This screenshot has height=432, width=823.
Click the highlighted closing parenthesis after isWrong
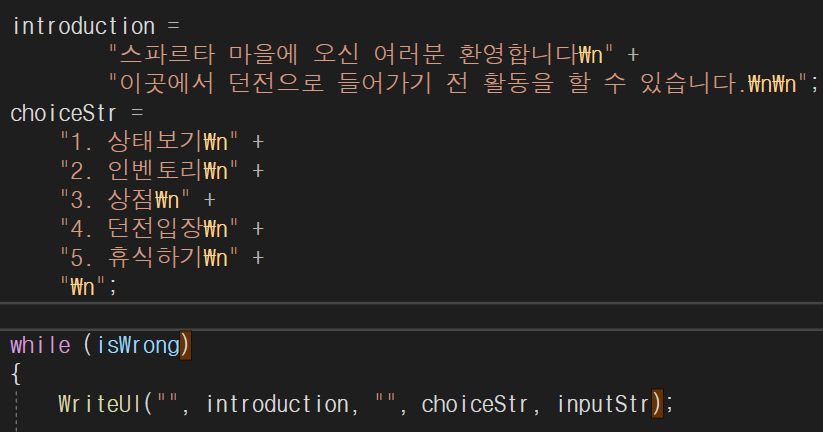[185, 345]
